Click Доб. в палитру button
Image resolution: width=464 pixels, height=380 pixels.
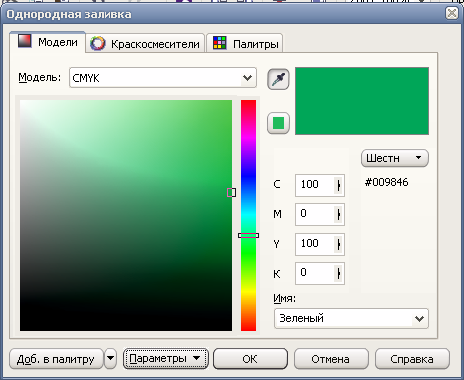pos(56,359)
